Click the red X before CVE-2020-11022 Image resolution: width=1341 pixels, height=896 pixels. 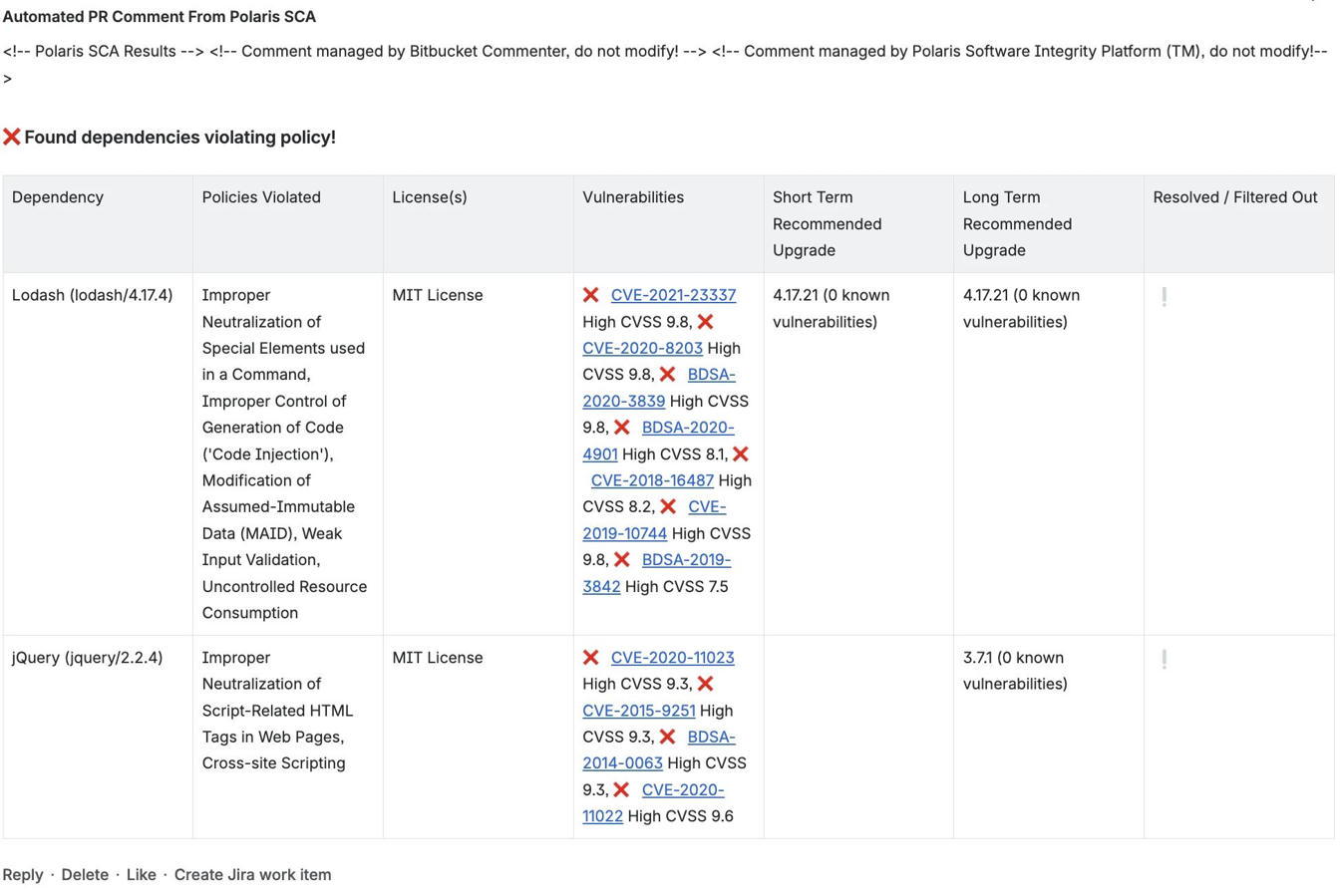coord(622,790)
